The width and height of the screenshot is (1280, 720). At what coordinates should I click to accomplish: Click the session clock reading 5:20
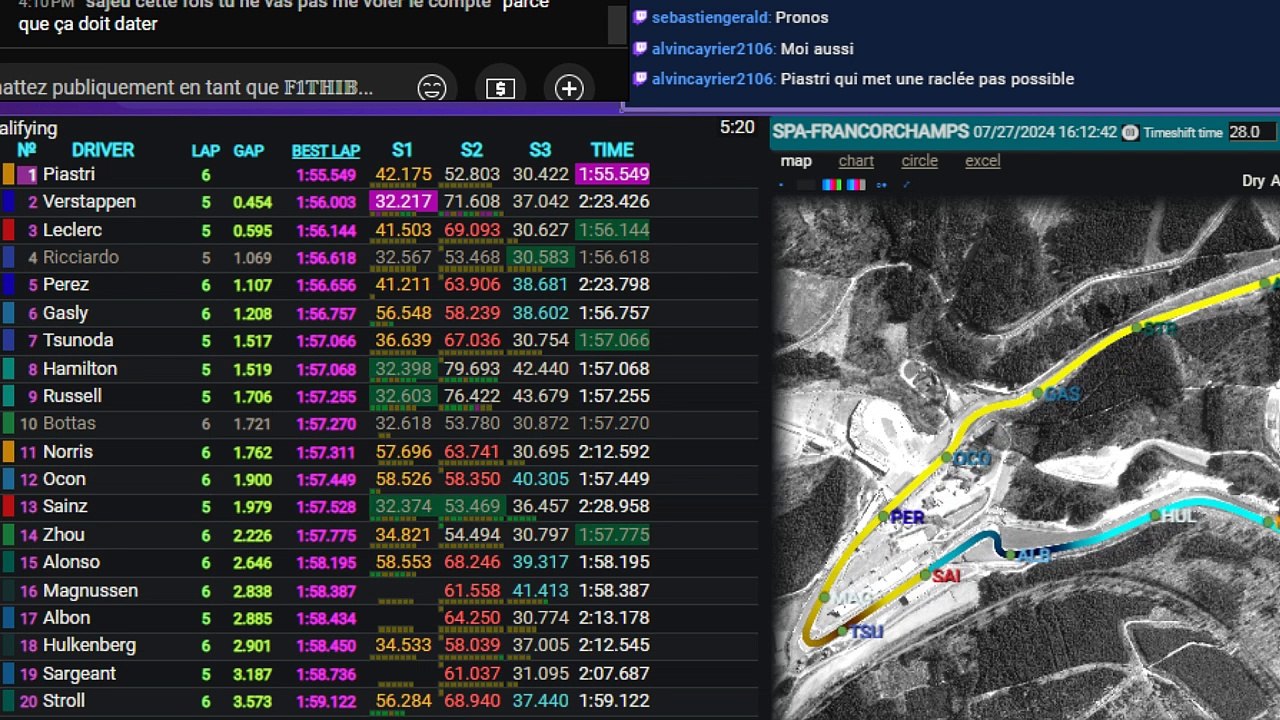pyautogui.click(x=737, y=128)
